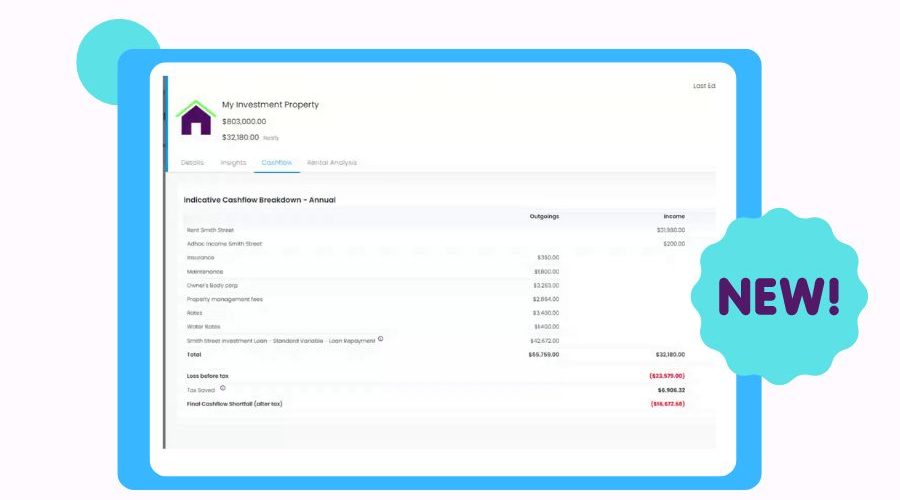Viewport: 900px width, 500px height.
Task: Click the Property management fees row label
Action: [x=224, y=299]
